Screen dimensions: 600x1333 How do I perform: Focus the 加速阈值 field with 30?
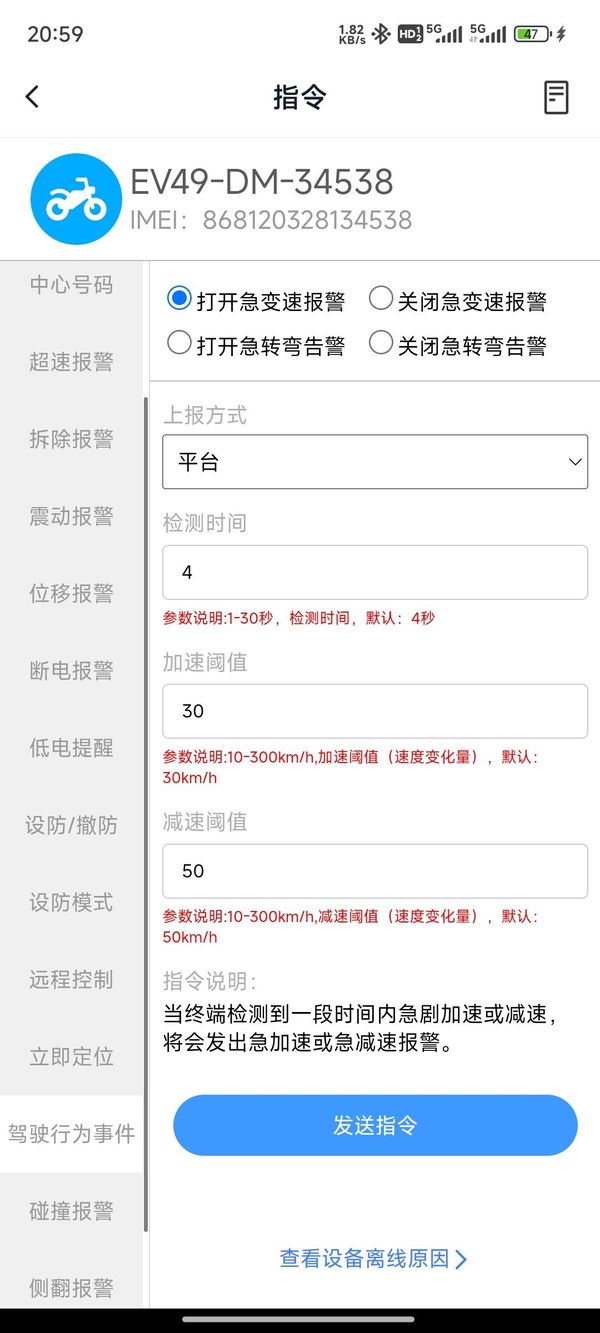[x=374, y=711]
